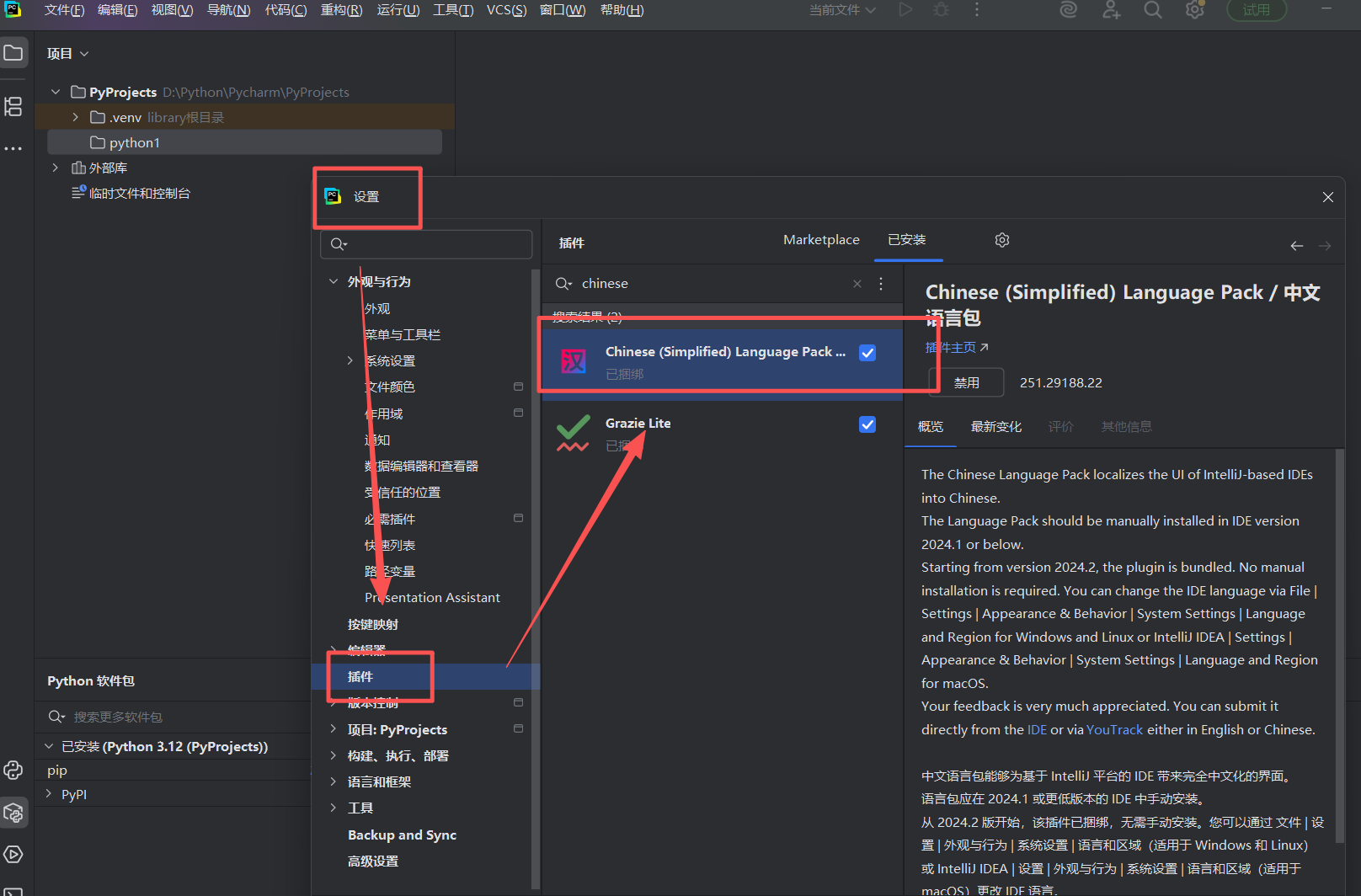
Task: Switch to the 已安装 plugins tab
Action: point(907,240)
